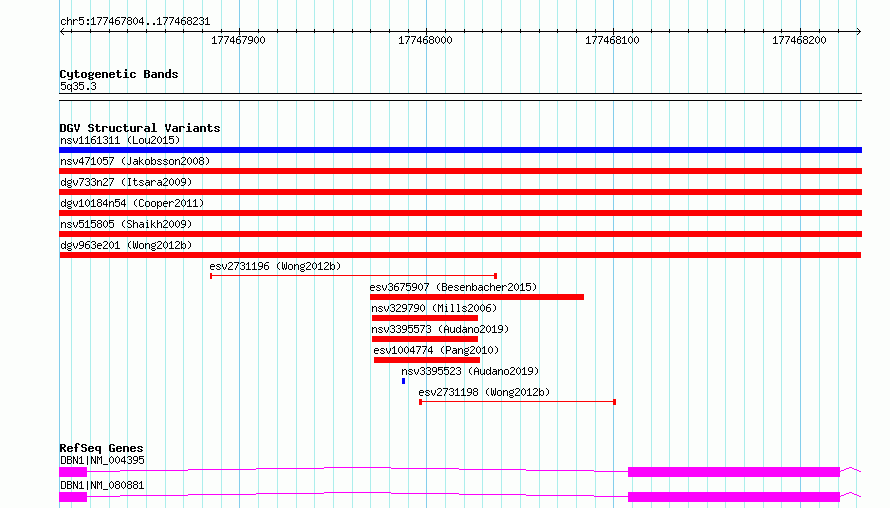Open variant esv2731198 (Wong2012b) label
Screen dimensions: 890x508
[484, 392]
